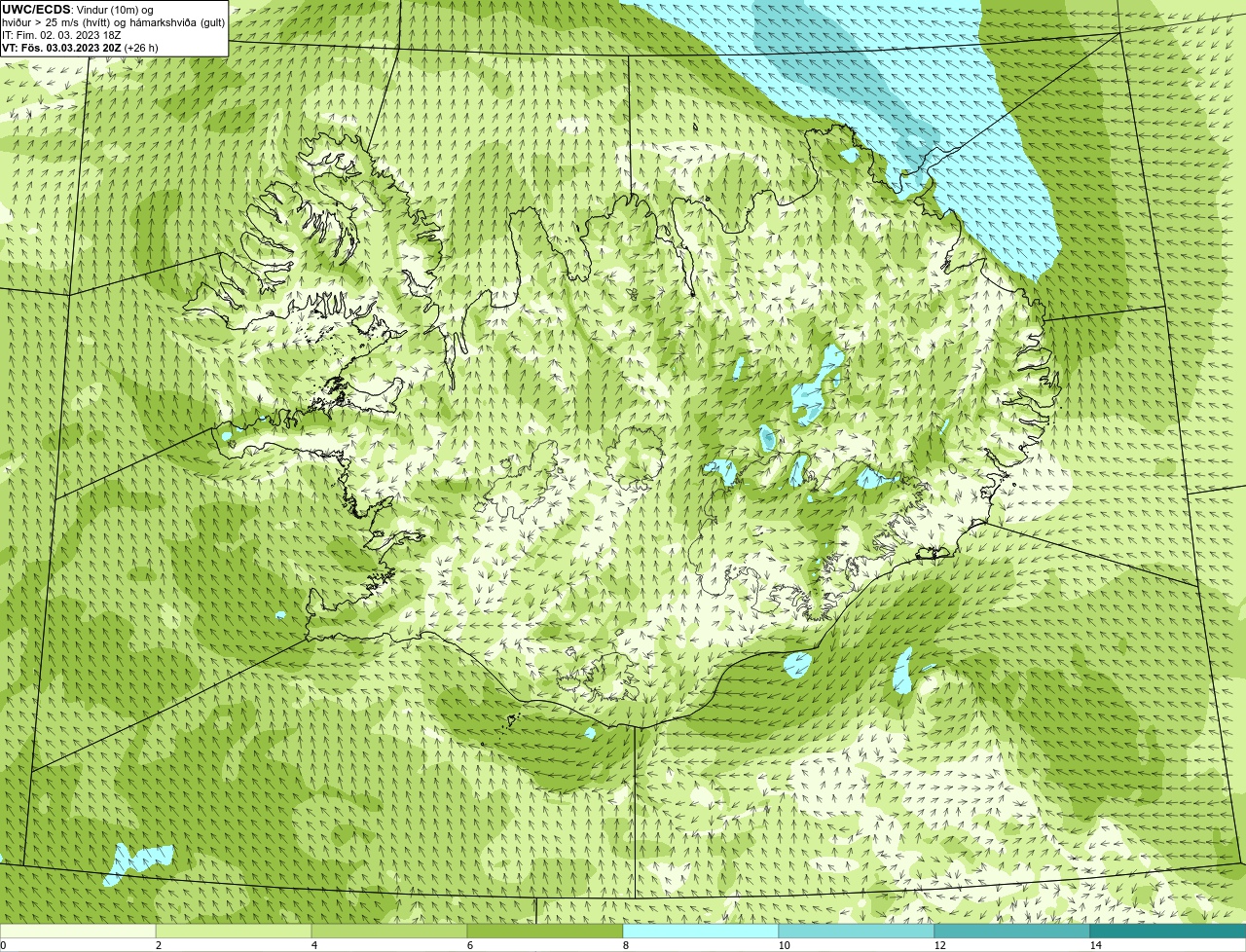The width and height of the screenshot is (1246, 952).
Task: Click the legend value label "4"
Action: [x=313, y=945]
